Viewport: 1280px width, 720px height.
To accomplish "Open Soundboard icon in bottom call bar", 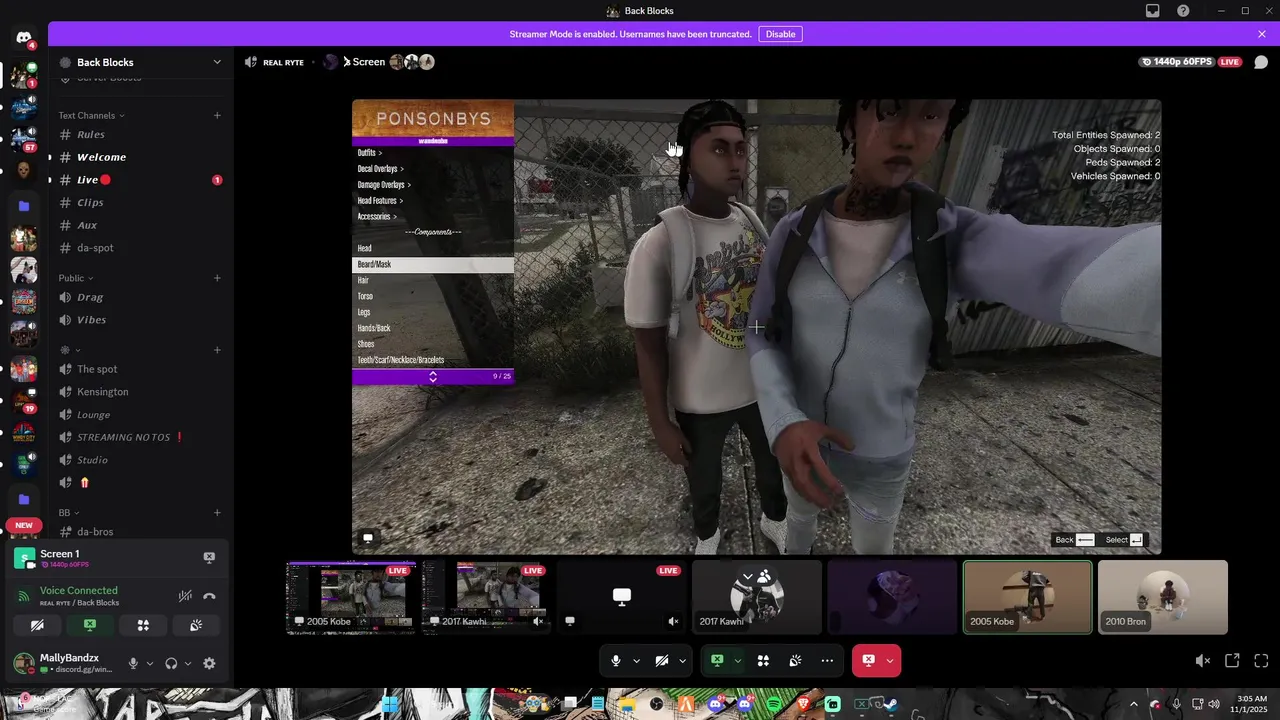I will coord(795,660).
